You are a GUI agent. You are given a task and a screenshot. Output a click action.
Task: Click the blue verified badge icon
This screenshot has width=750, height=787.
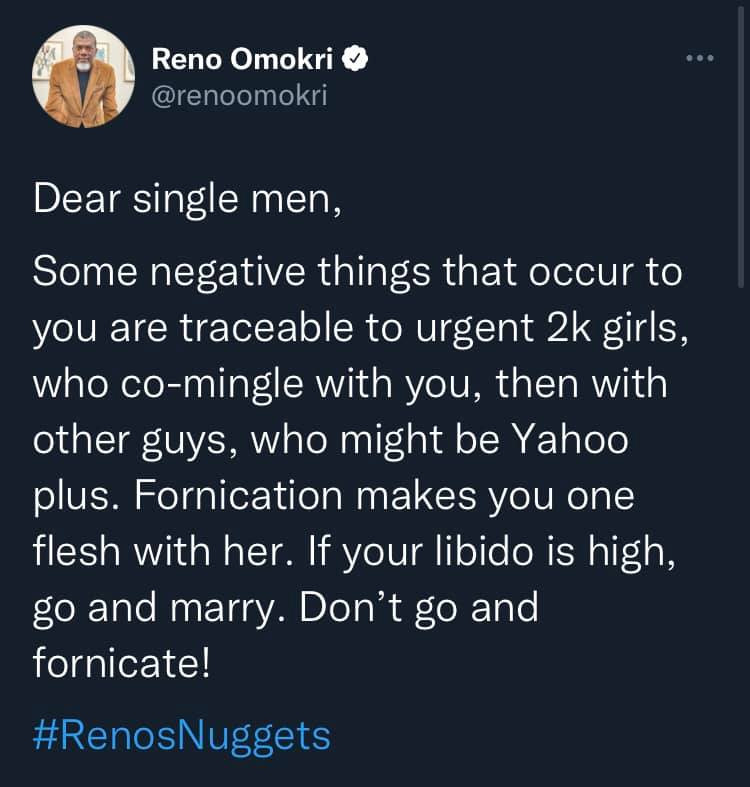pyautogui.click(x=357, y=60)
